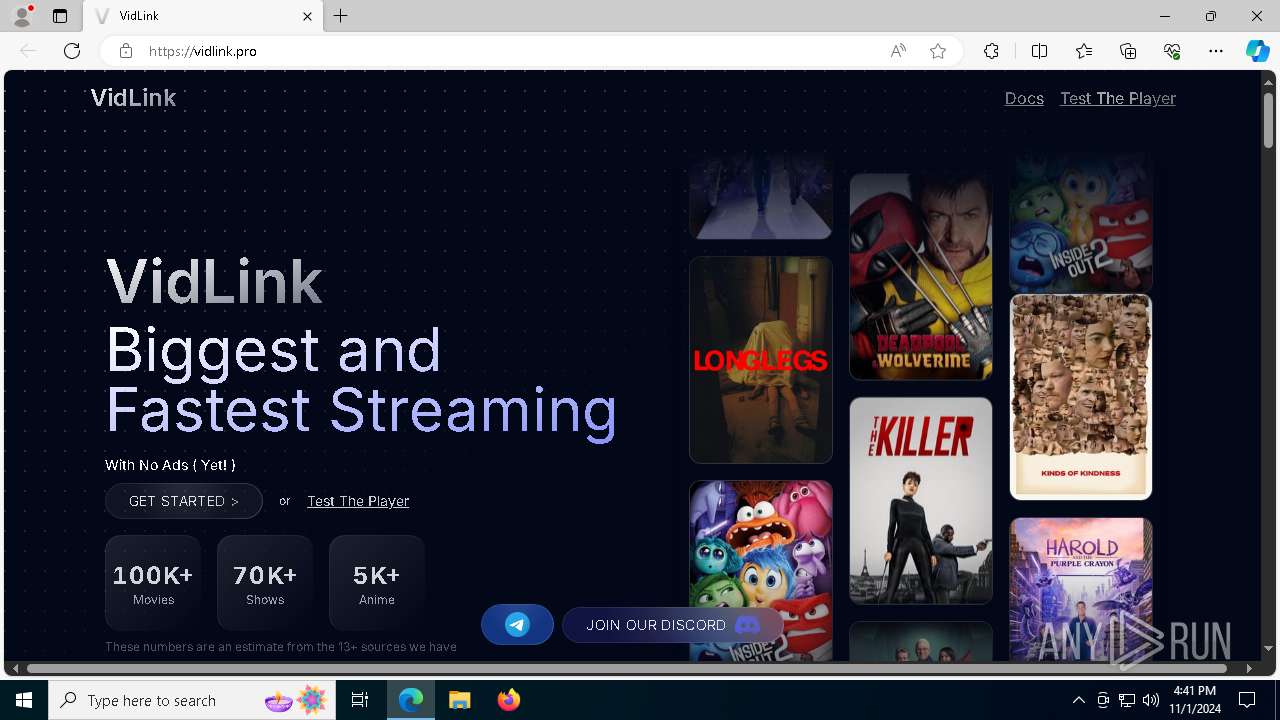Reload the VidLink page
Image resolution: width=1280 pixels, height=720 pixels.
pos(72,51)
